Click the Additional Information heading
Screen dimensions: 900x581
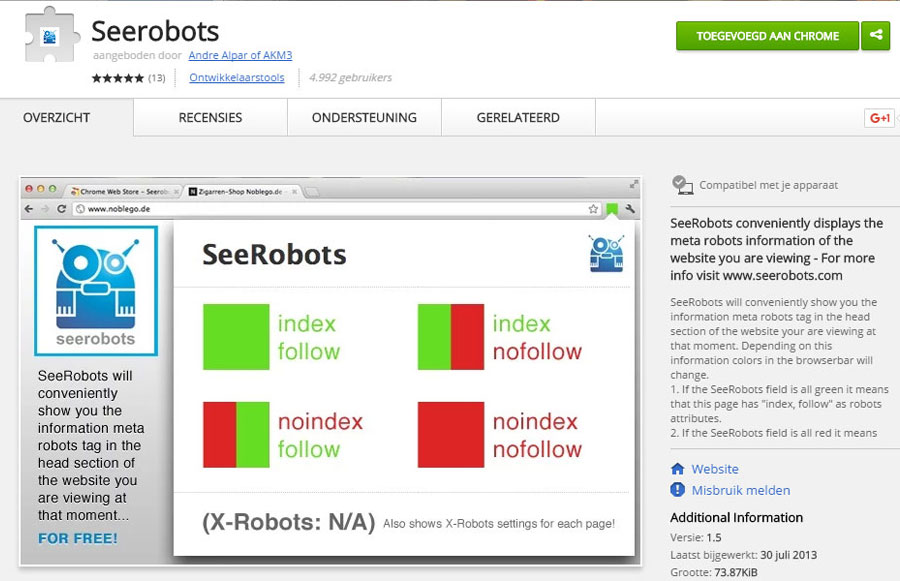(x=736, y=517)
